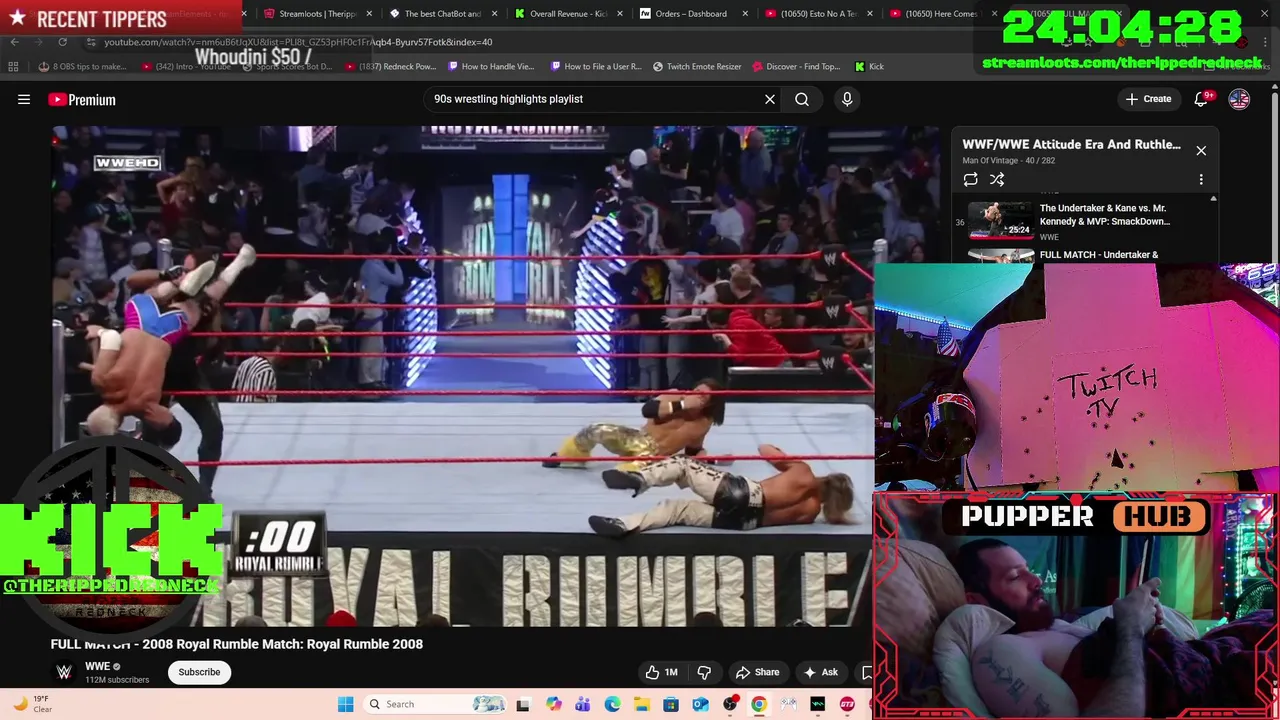1280x720 pixels.
Task: Open 'Redneck Pow...' bookmark
Action: coord(390,66)
